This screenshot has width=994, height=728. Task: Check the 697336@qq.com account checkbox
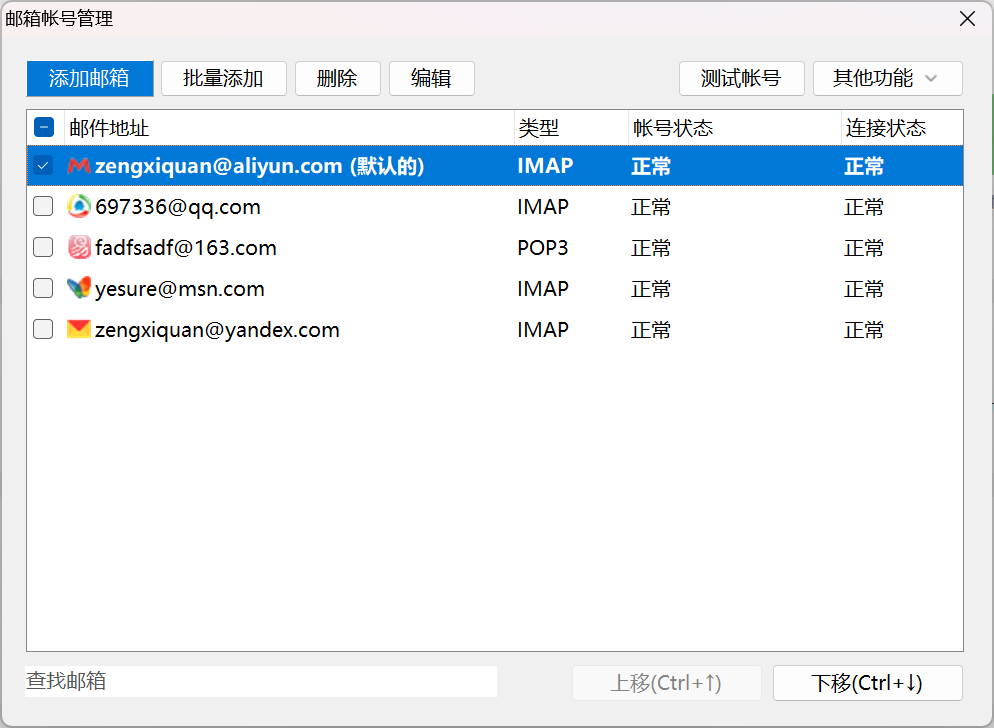(43, 206)
